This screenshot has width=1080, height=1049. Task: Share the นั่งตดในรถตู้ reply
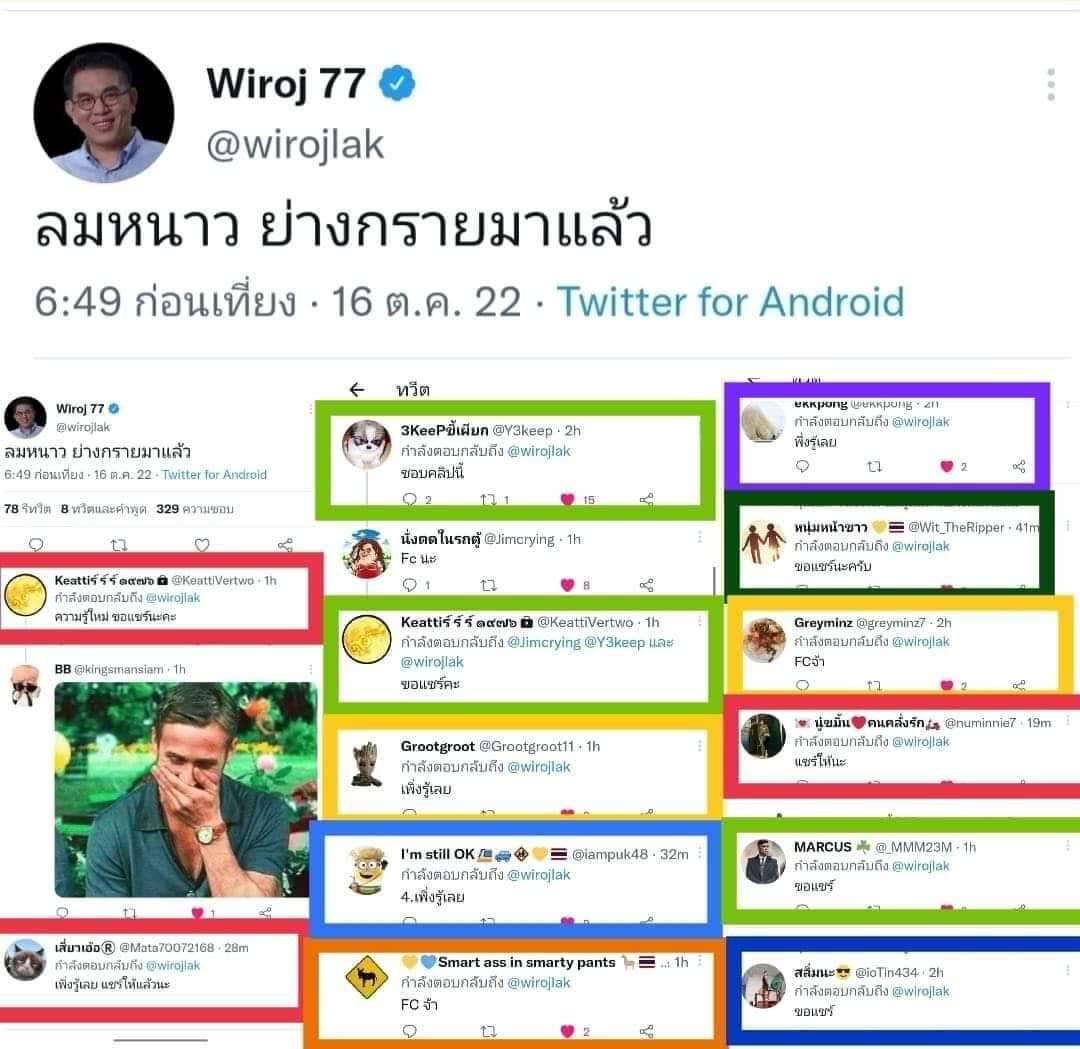[x=646, y=585]
